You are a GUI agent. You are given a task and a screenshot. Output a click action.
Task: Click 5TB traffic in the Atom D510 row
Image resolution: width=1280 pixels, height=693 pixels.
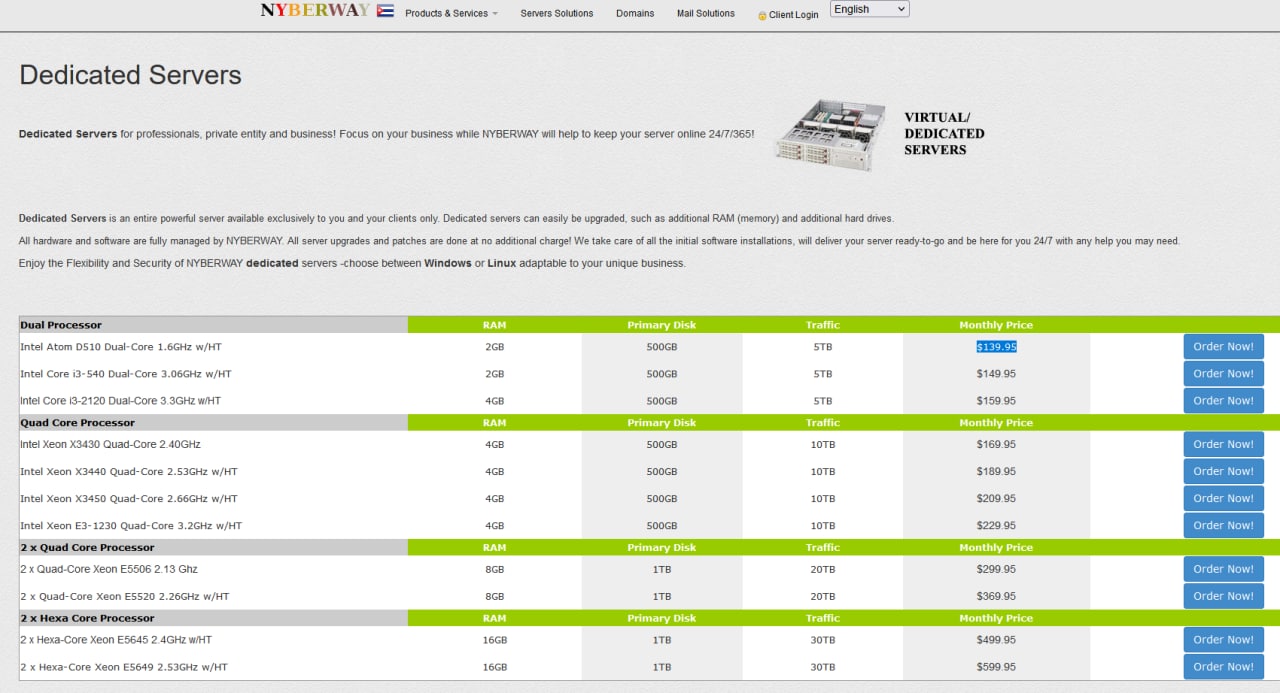[823, 347]
